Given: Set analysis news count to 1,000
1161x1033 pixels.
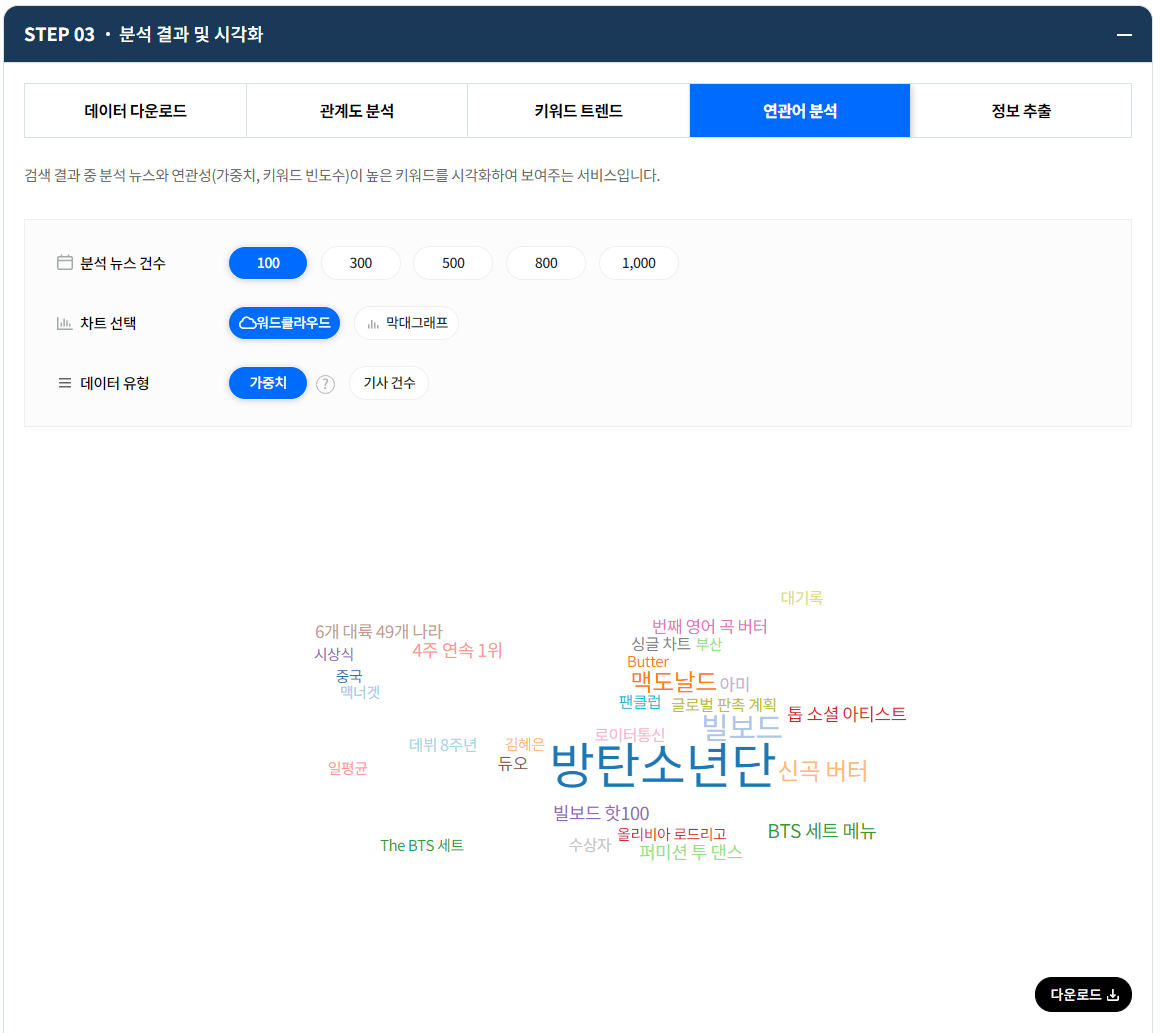Looking at the screenshot, I should click(x=638, y=263).
